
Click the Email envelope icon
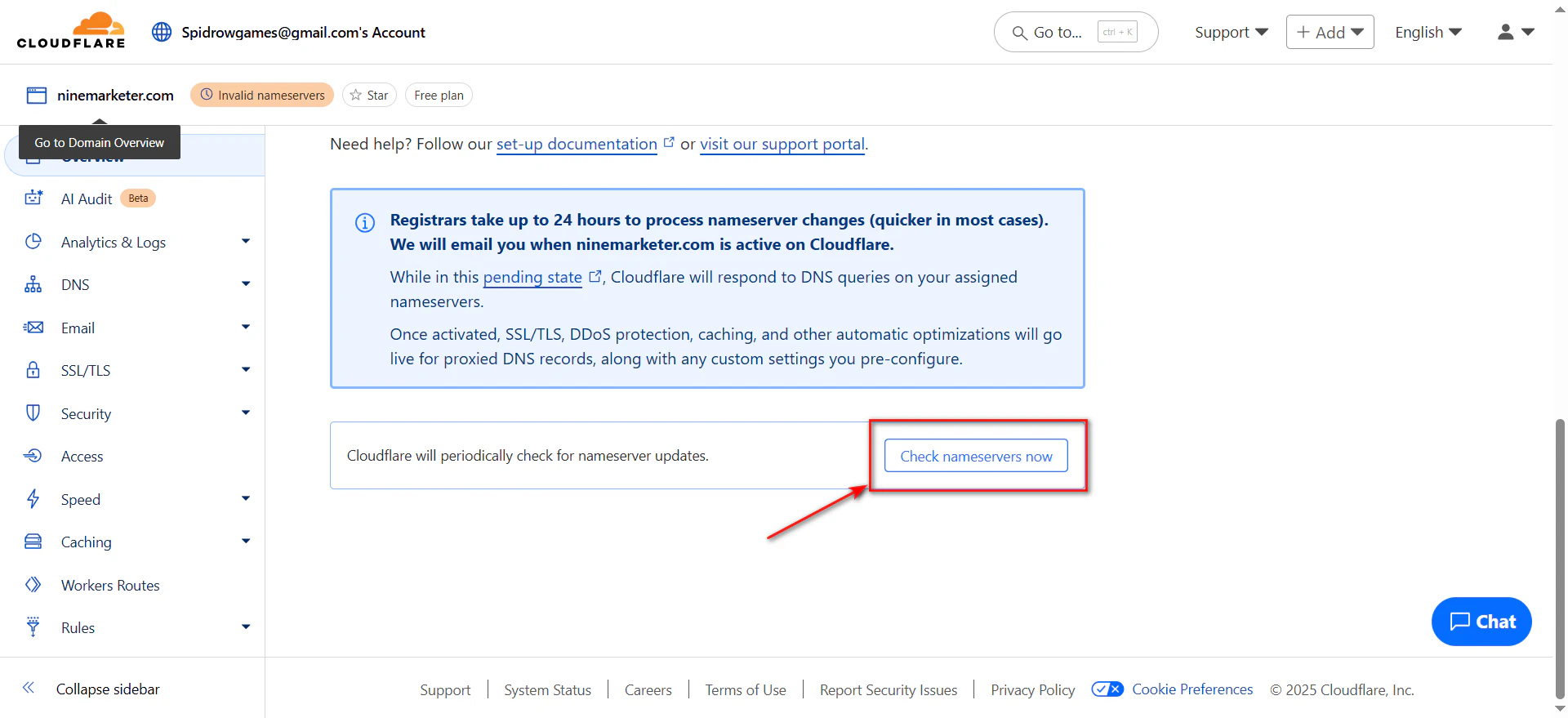[33, 328]
